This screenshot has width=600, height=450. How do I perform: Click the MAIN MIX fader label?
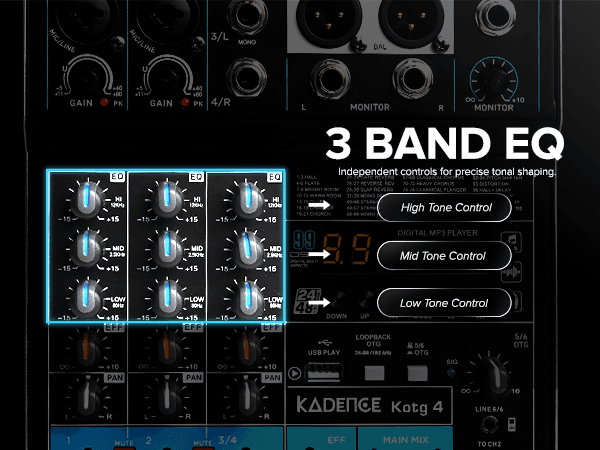click(x=406, y=440)
